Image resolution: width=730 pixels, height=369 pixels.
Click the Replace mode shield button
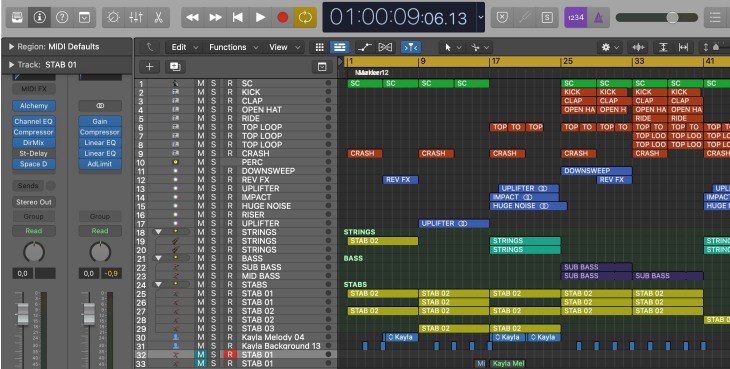[x=502, y=18]
